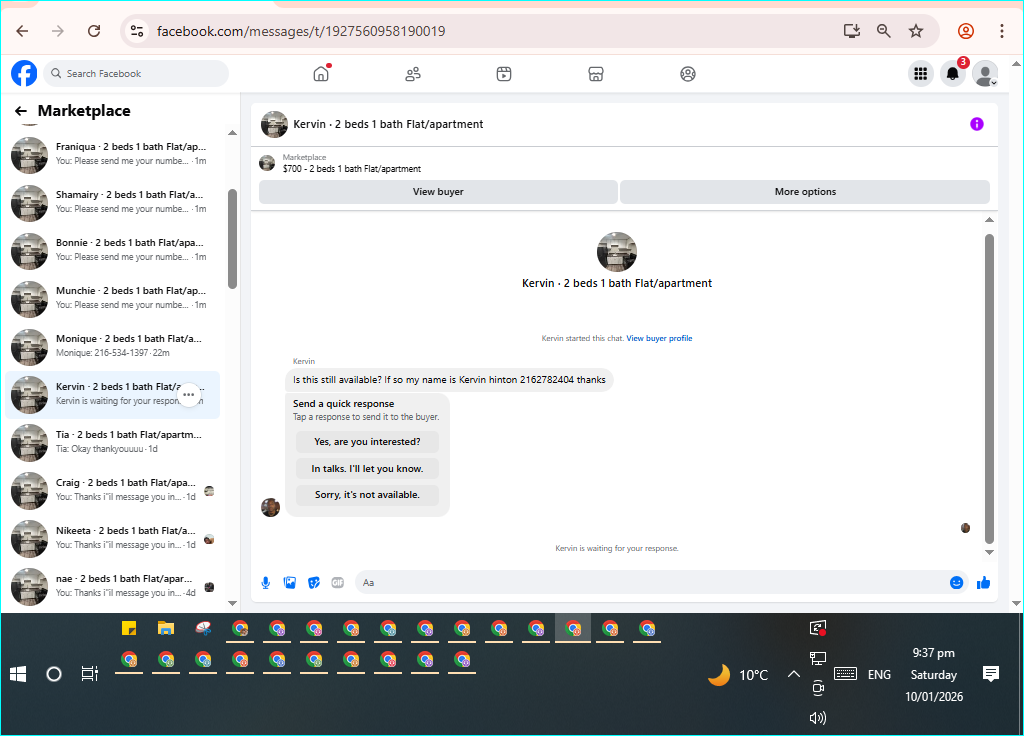Viewport: 1024px width, 736px height.
Task: Open the Groups tab icon
Action: (688, 74)
